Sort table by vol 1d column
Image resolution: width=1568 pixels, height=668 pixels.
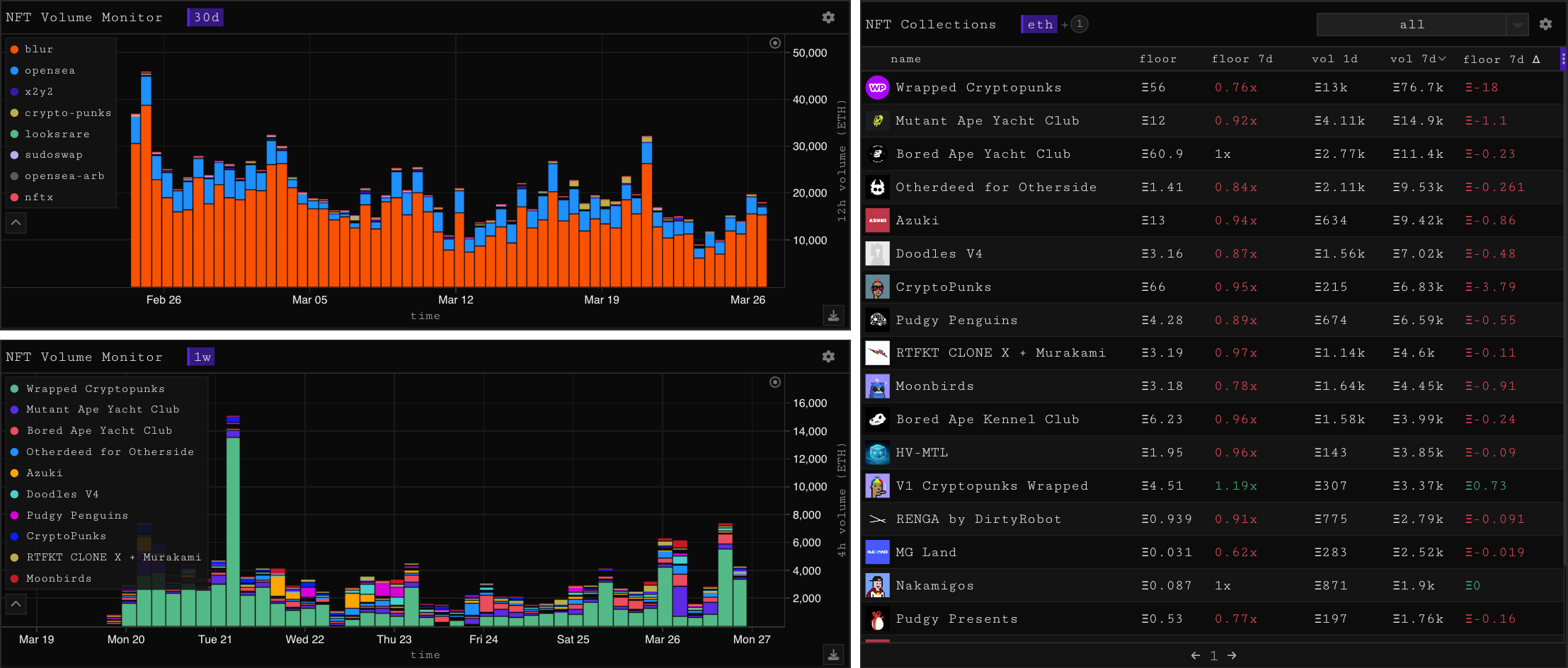coord(1335,59)
